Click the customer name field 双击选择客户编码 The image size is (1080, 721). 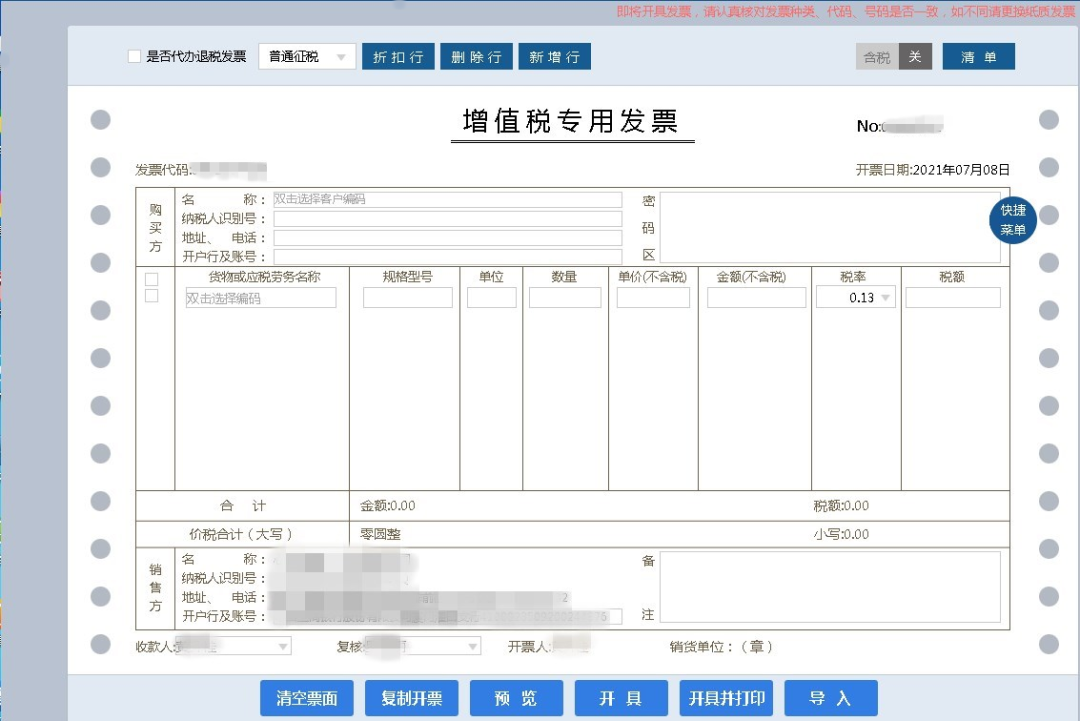[x=444, y=199]
